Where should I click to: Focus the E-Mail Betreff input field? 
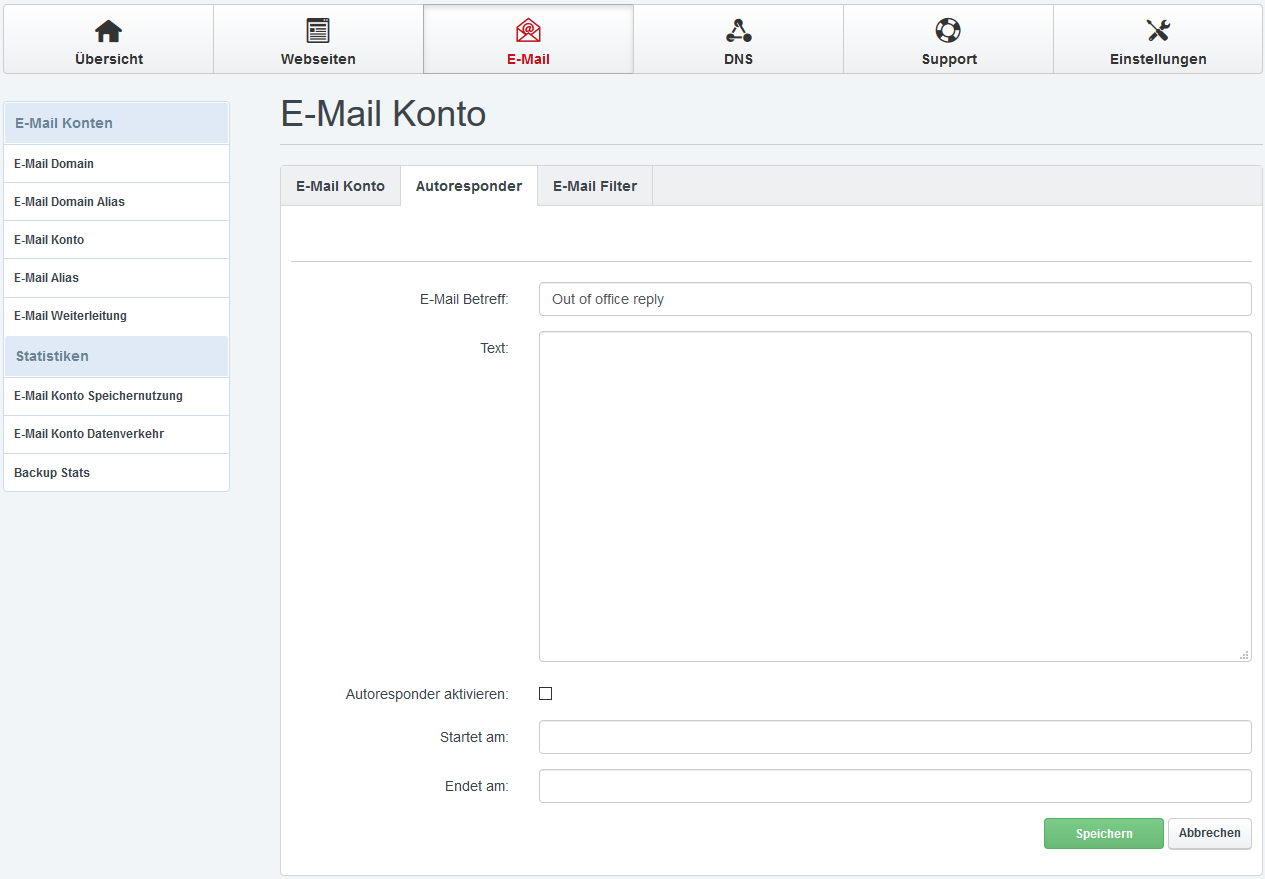click(895, 299)
